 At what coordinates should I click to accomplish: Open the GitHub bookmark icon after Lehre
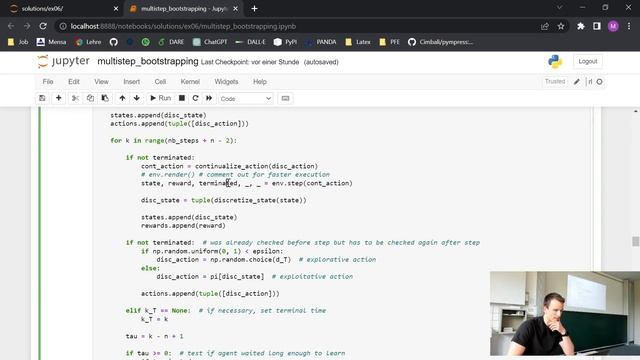pyautogui.click(x=113, y=42)
